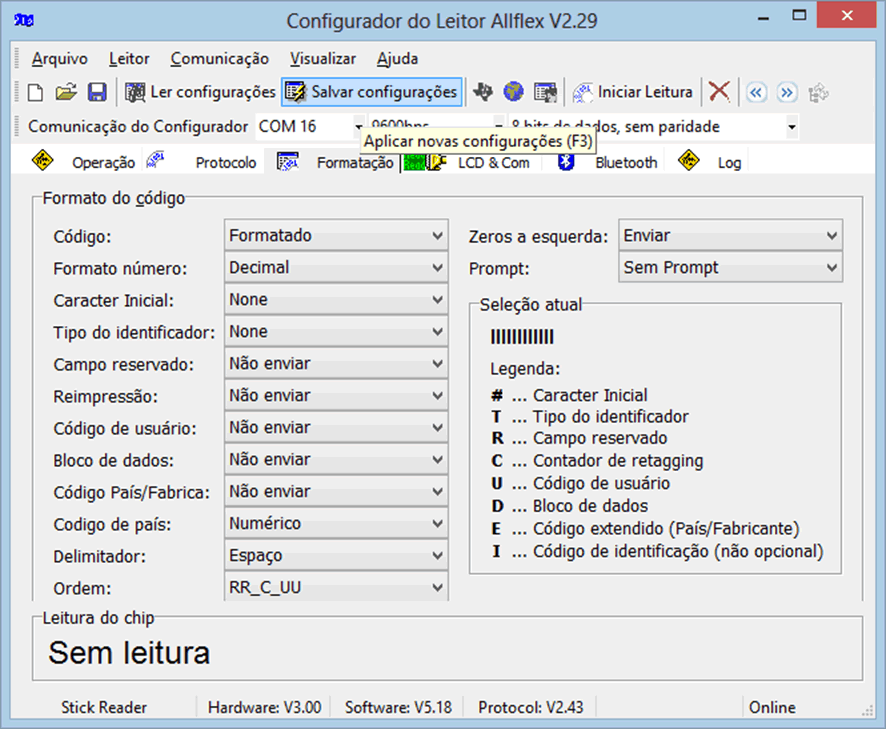Switch to the Operação tab
Viewport: 886px width, 729px height.
(x=84, y=162)
